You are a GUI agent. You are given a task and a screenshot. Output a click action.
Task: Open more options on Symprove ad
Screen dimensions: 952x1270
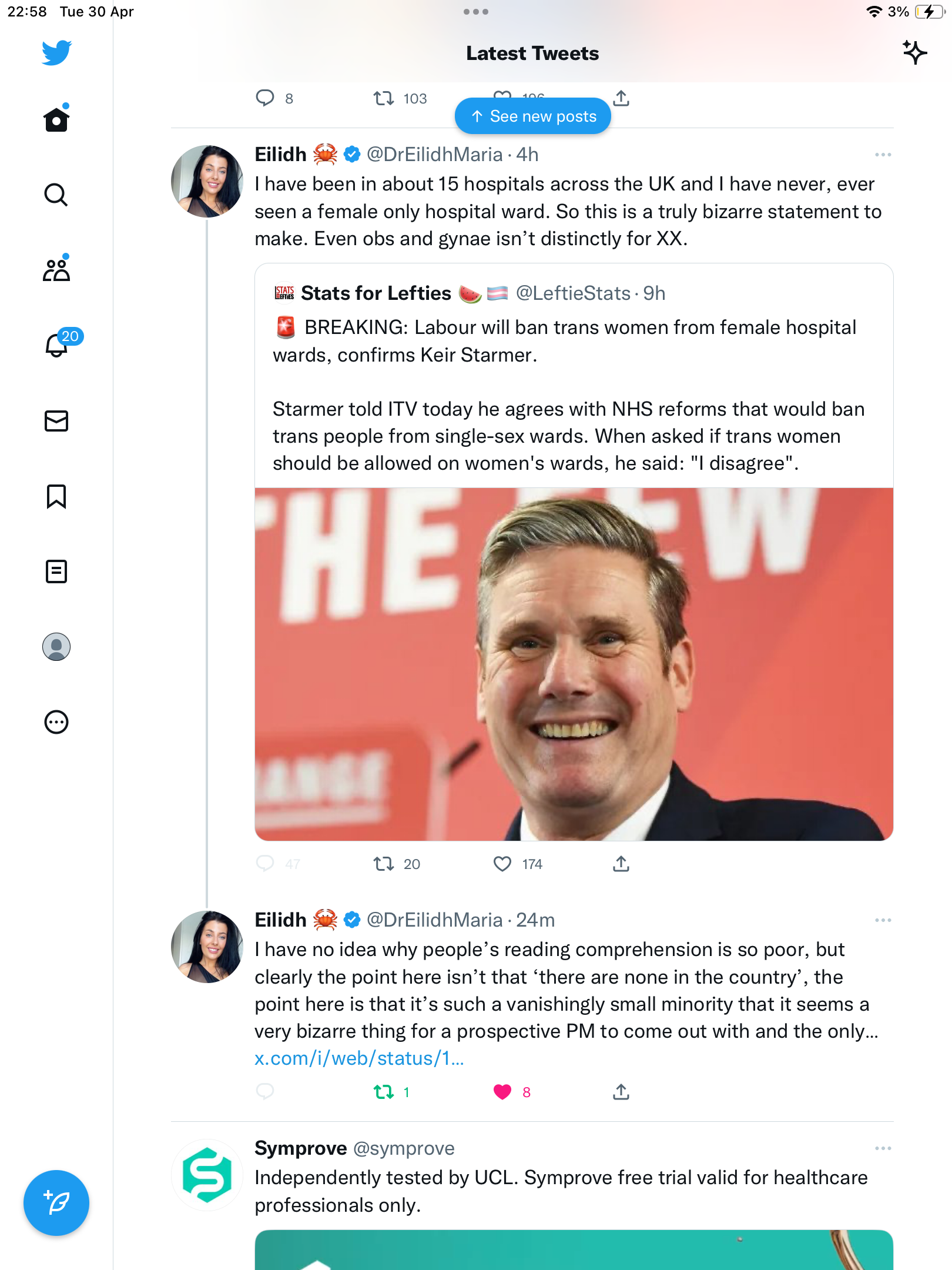click(x=883, y=1148)
